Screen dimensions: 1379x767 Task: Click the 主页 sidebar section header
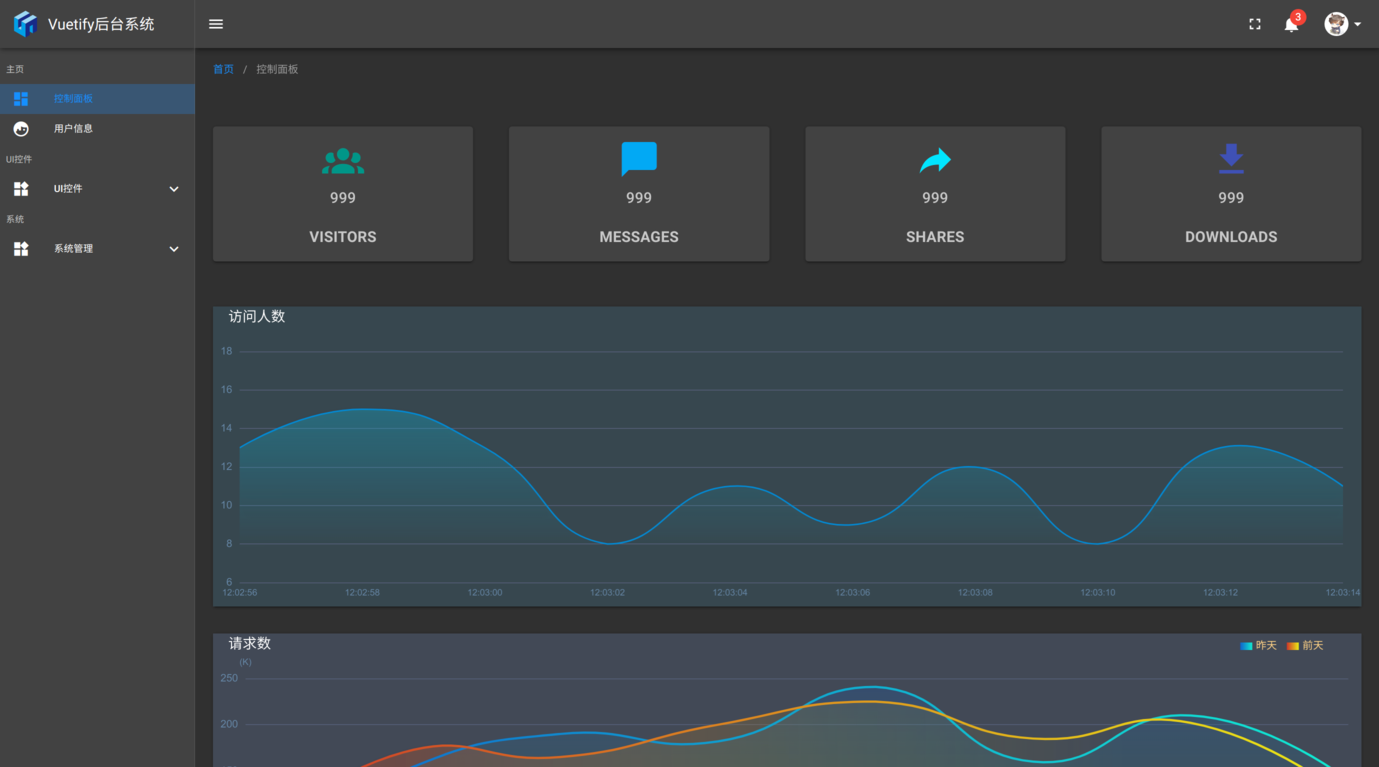[15, 69]
